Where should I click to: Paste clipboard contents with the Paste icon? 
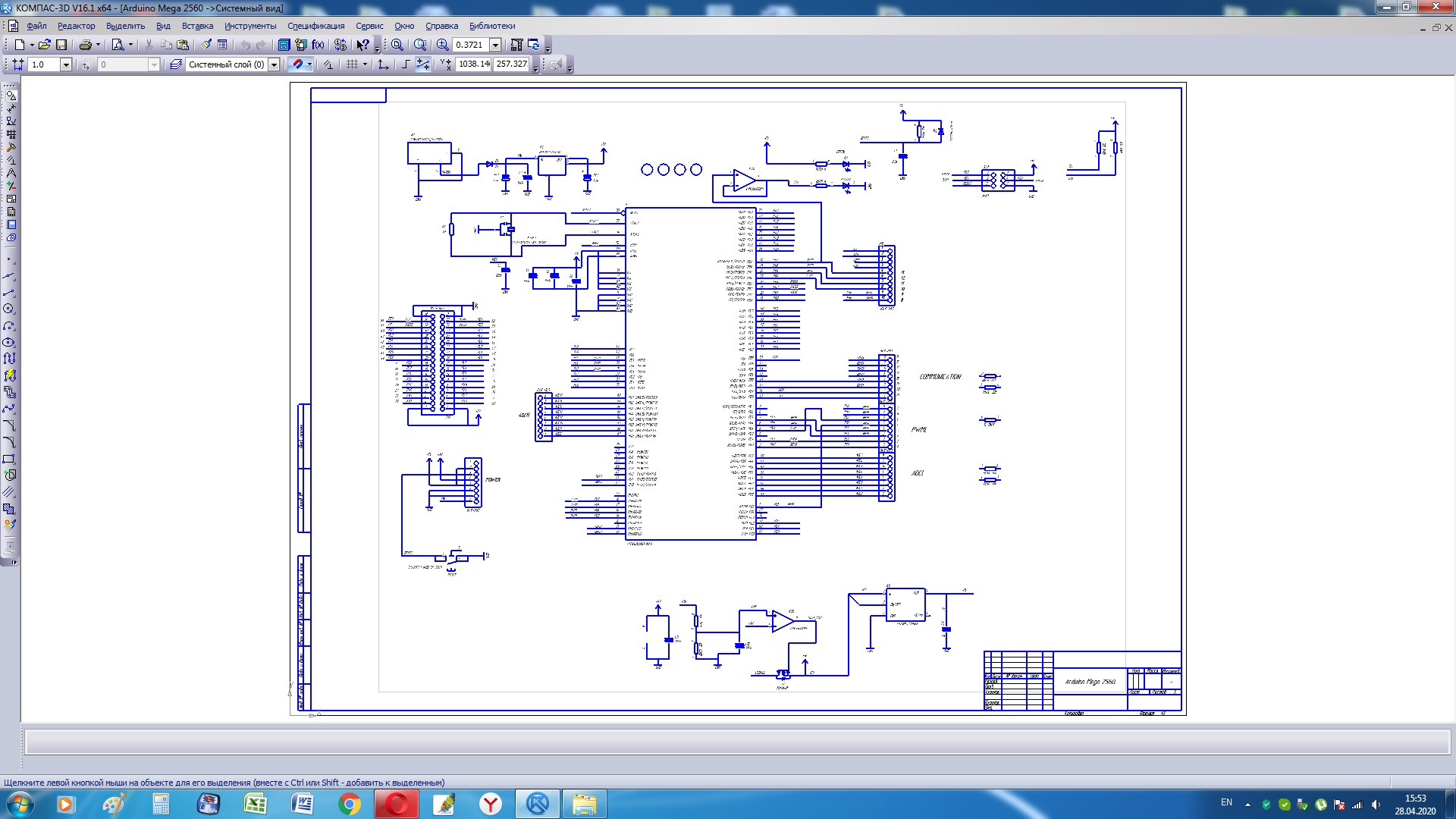pyautogui.click(x=183, y=45)
